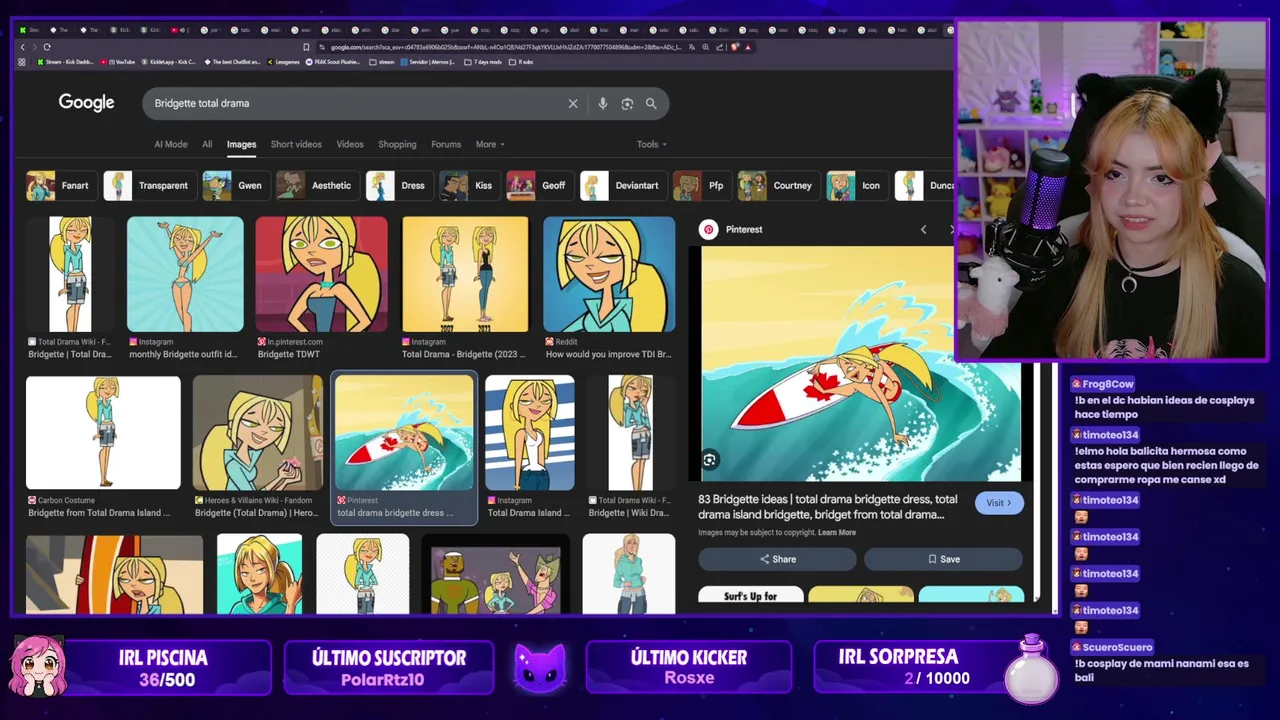Apply the Pfp filter chip
Viewport: 1280px width, 720px height.
[x=701, y=185]
